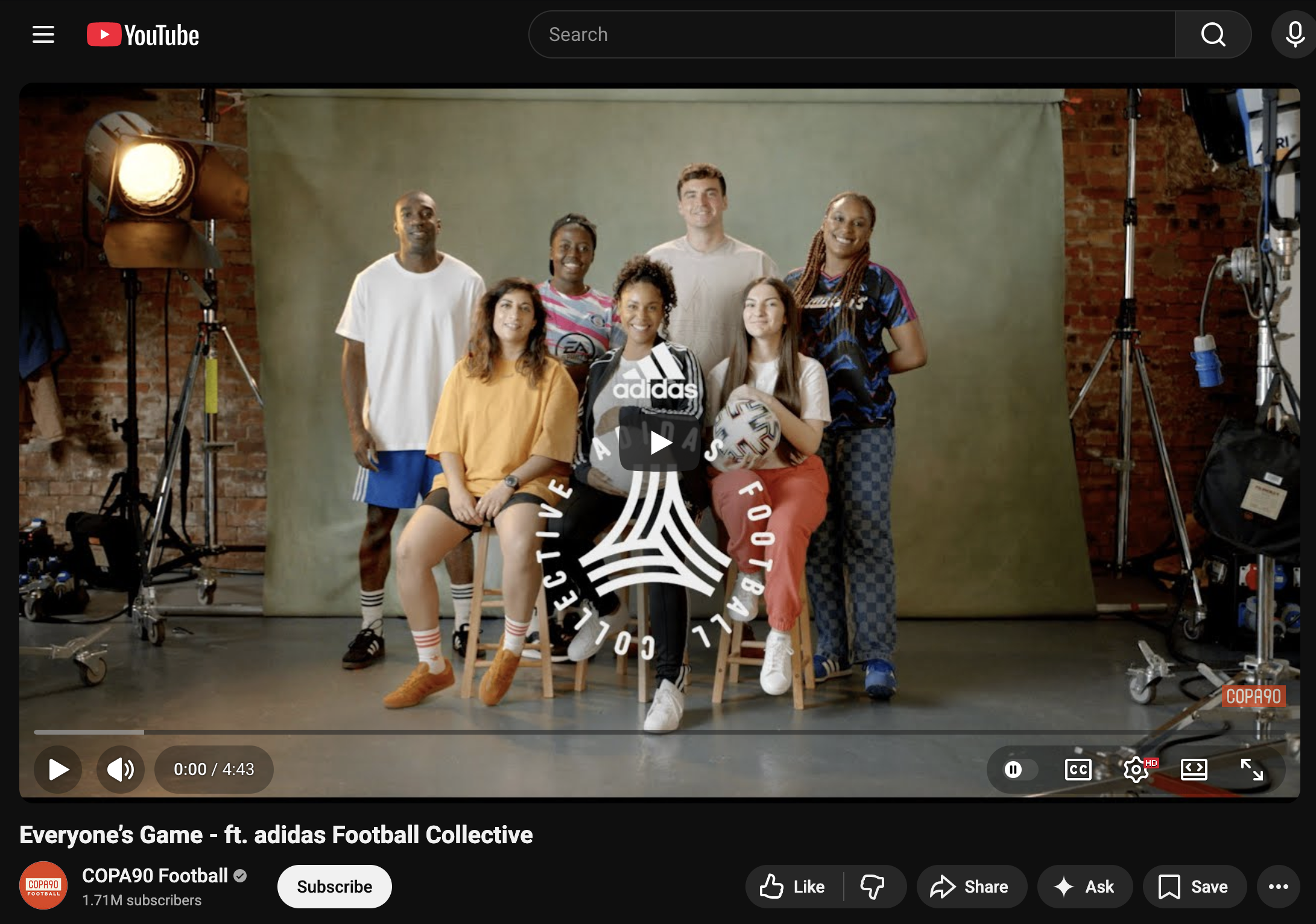Subscribe to COPA90 Football

point(334,886)
